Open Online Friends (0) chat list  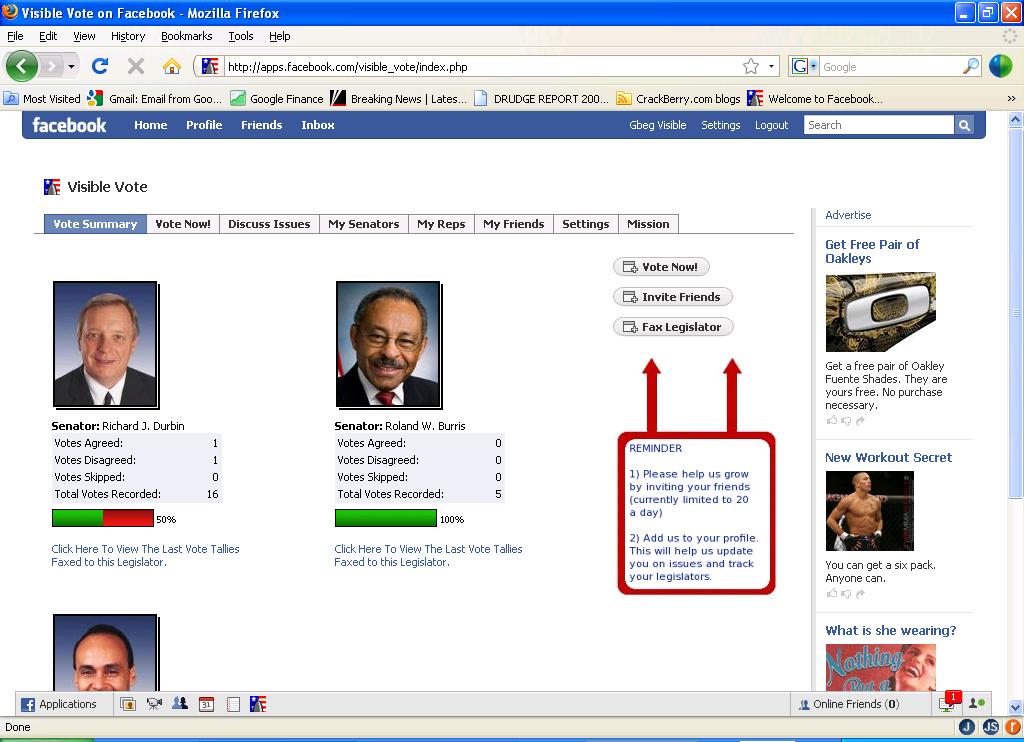[x=849, y=704]
